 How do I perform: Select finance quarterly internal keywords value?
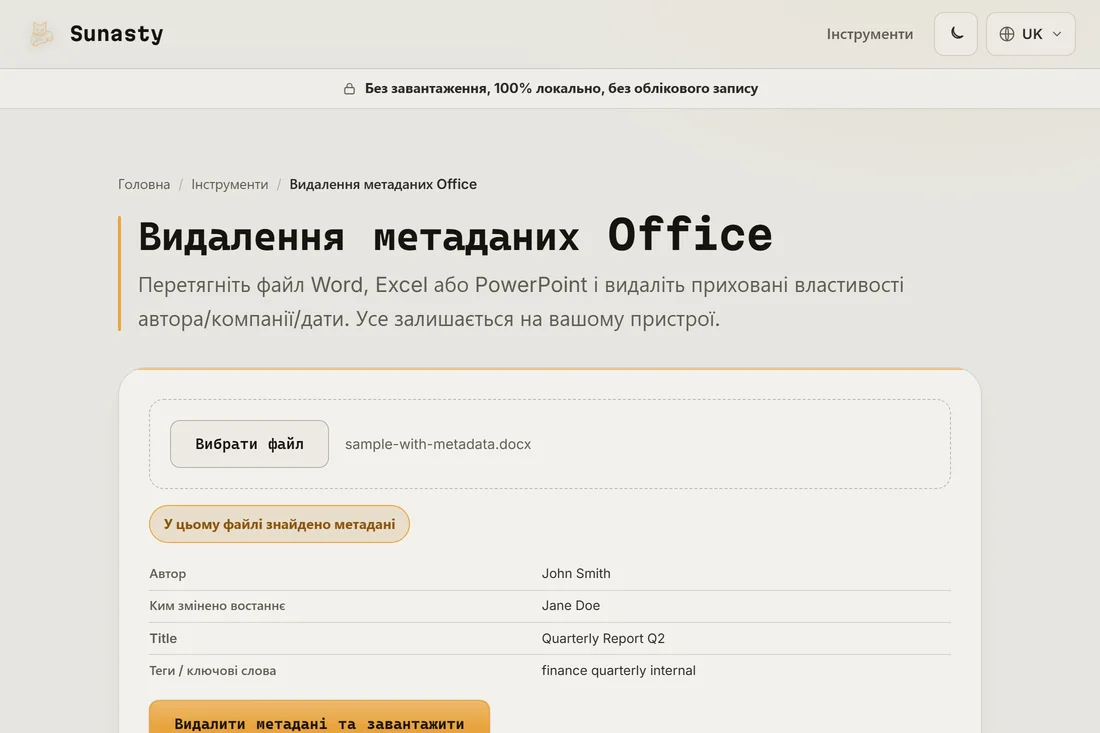[619, 671]
